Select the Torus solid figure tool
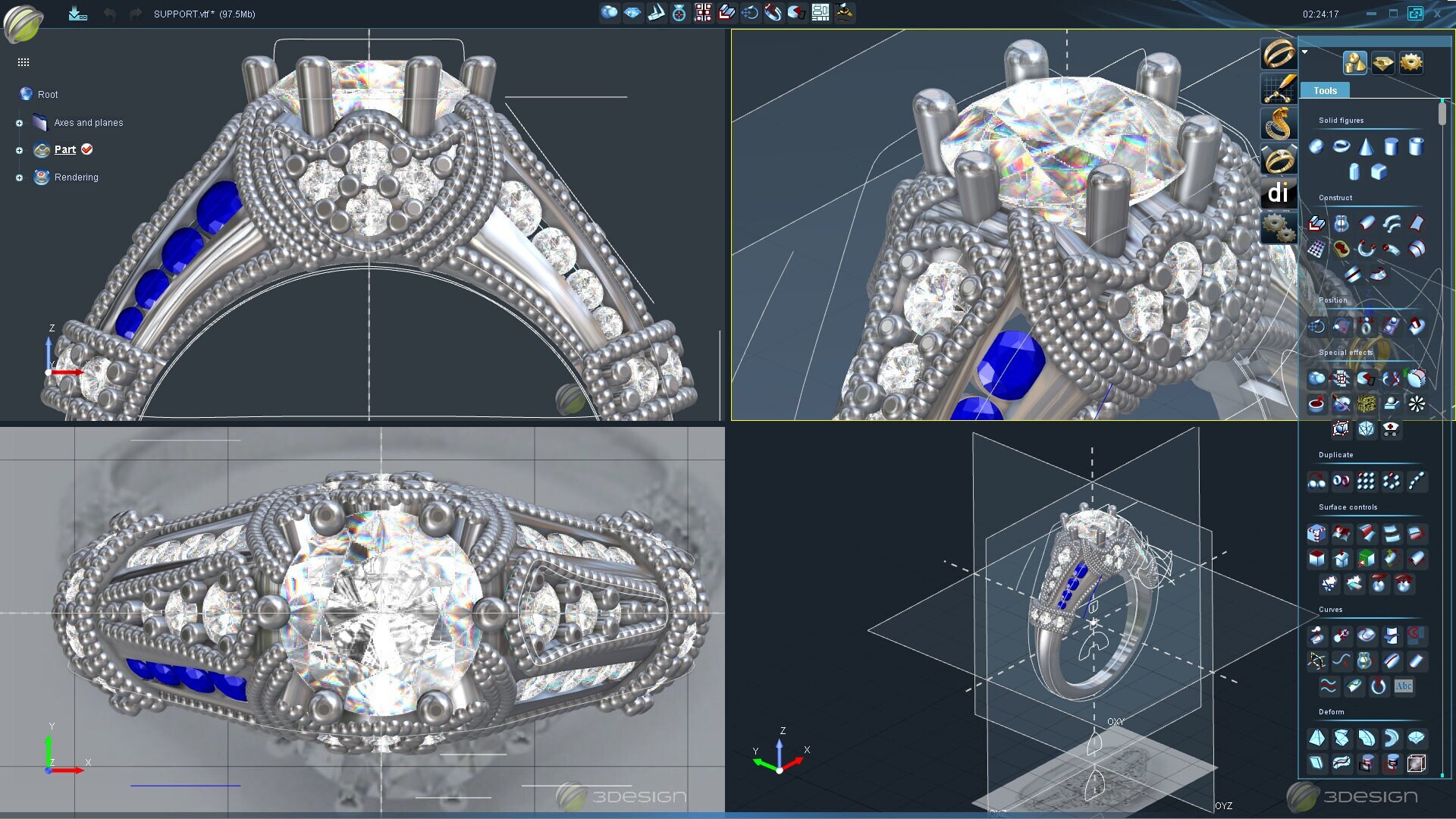Viewport: 1456px width, 819px height. (x=1341, y=146)
